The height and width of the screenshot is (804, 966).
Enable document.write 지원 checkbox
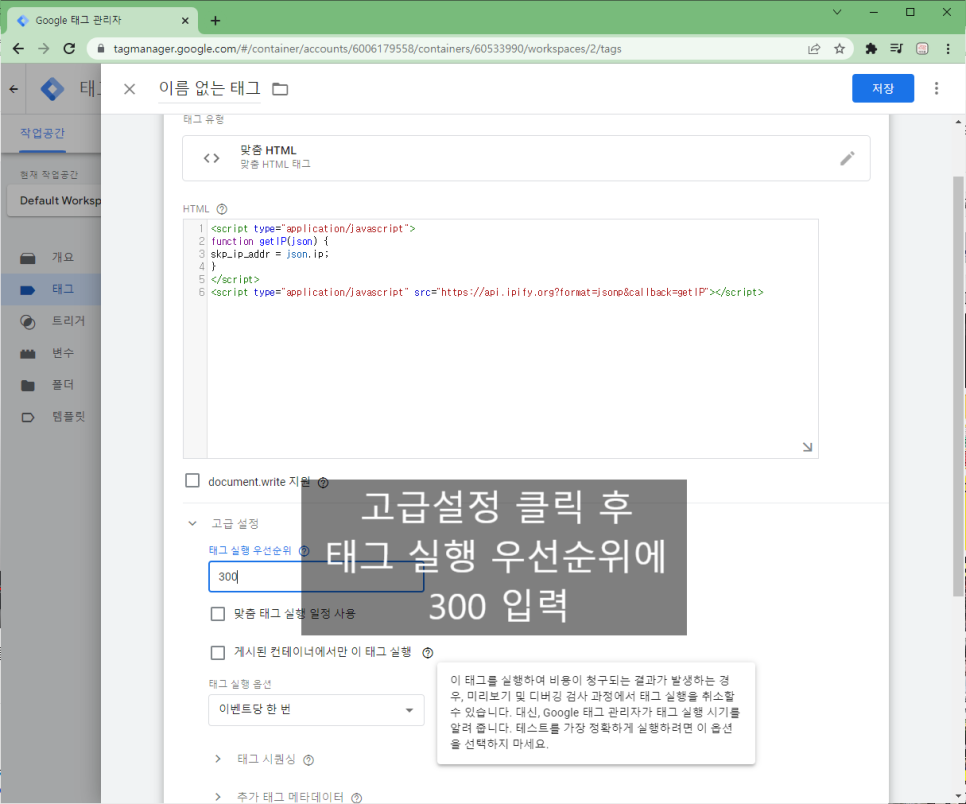(x=193, y=481)
